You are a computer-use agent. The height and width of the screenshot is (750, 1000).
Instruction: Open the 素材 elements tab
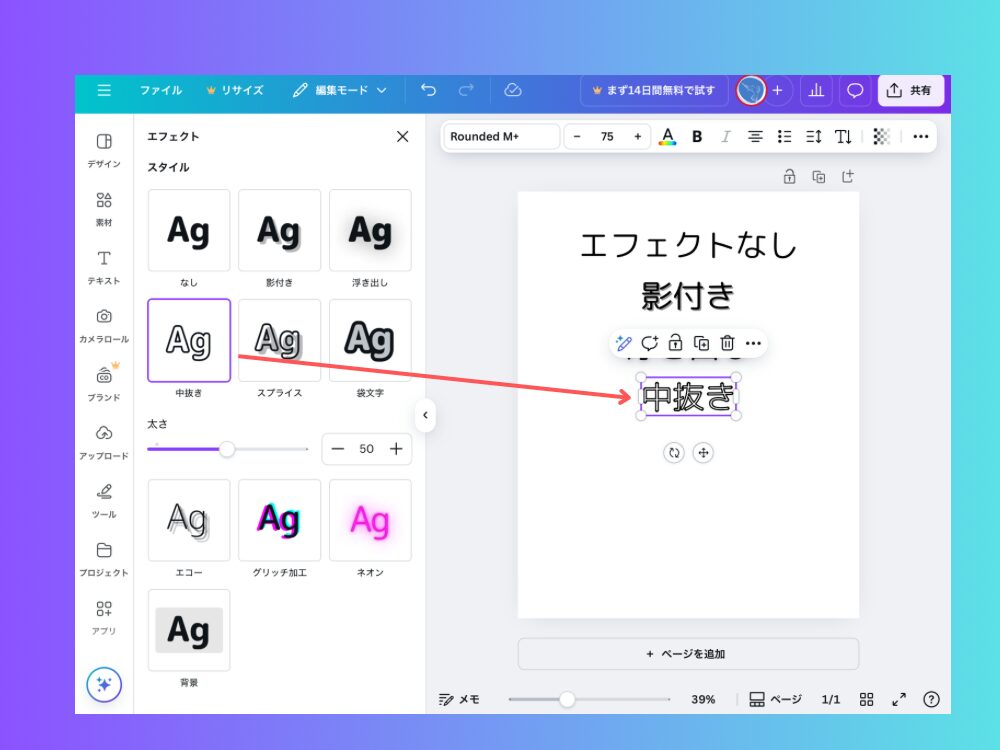104,209
